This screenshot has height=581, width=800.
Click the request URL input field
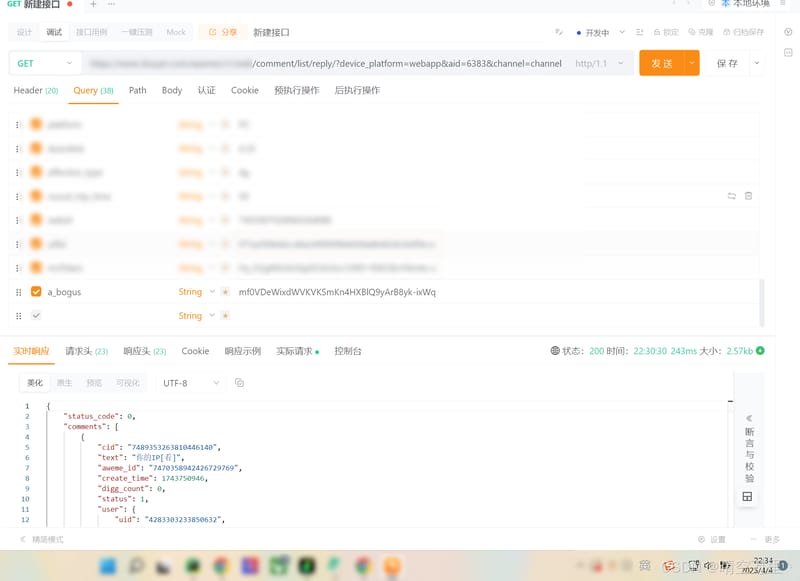click(x=325, y=63)
